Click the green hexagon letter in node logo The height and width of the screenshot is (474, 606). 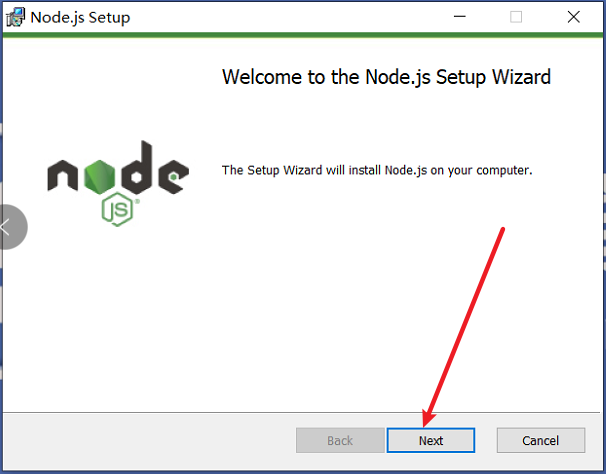pyautogui.click(x=100, y=177)
